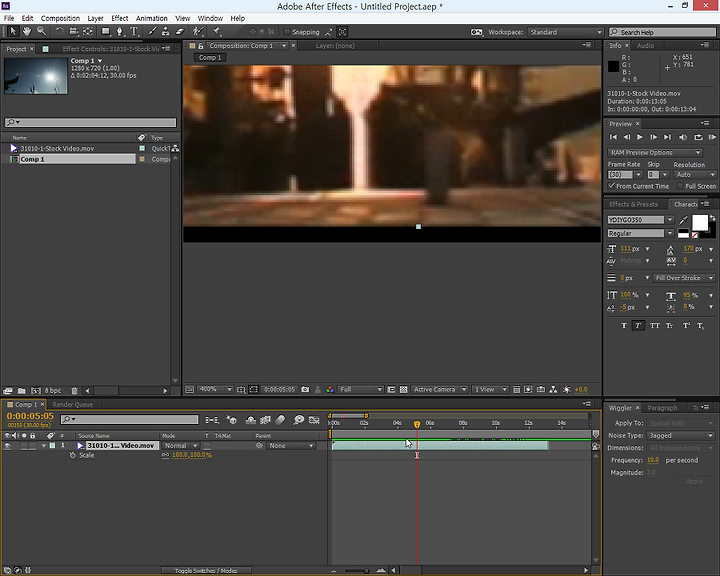This screenshot has height=576, width=720.
Task: Click the white fill color swatch
Action: pyautogui.click(x=700, y=223)
